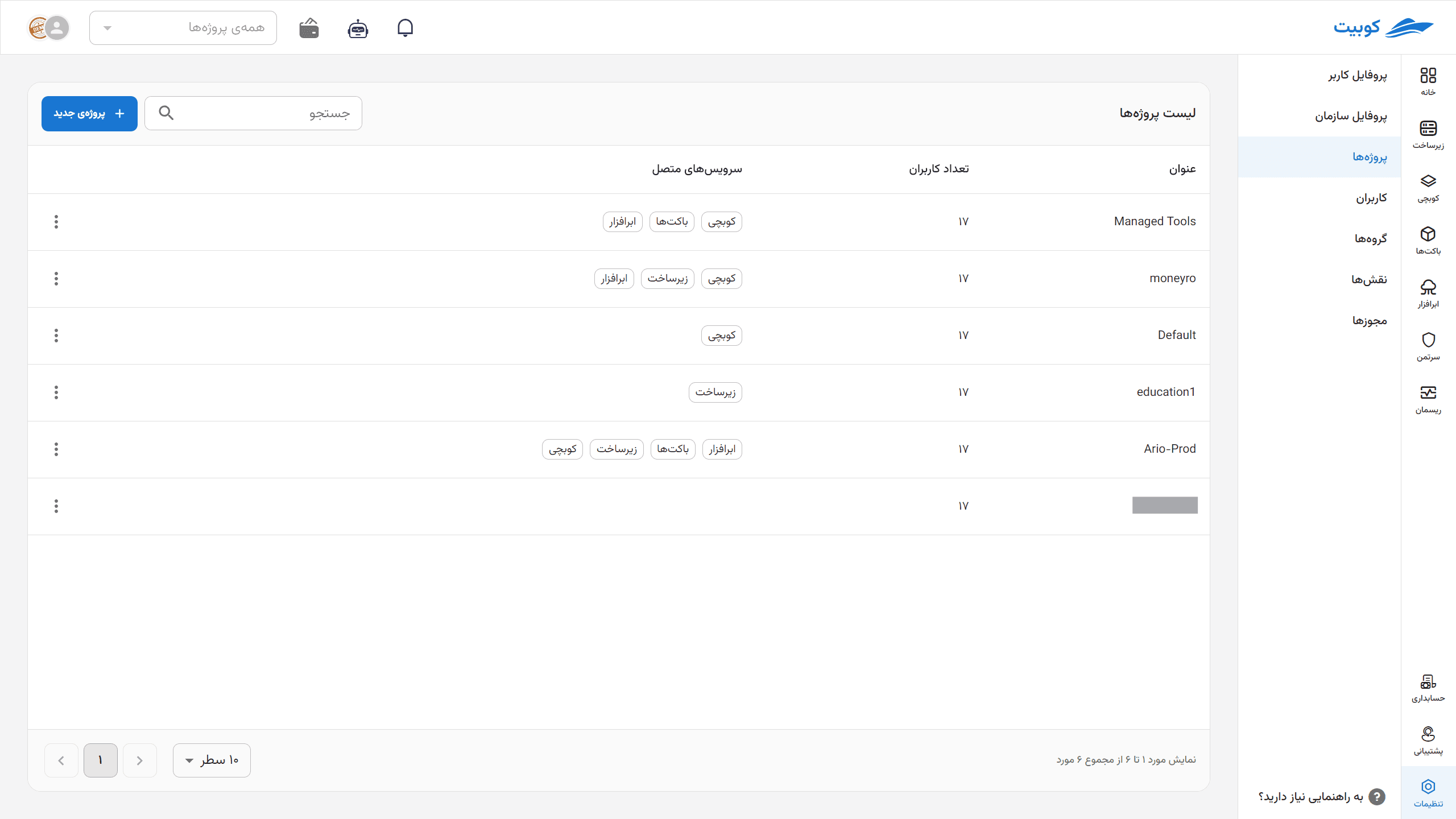Open row actions for moneyro
The width and height of the screenshot is (1456, 819).
(x=56, y=279)
